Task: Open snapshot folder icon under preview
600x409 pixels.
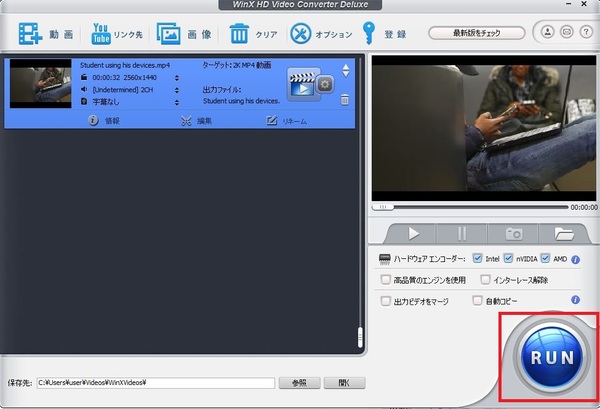Action: click(x=563, y=233)
